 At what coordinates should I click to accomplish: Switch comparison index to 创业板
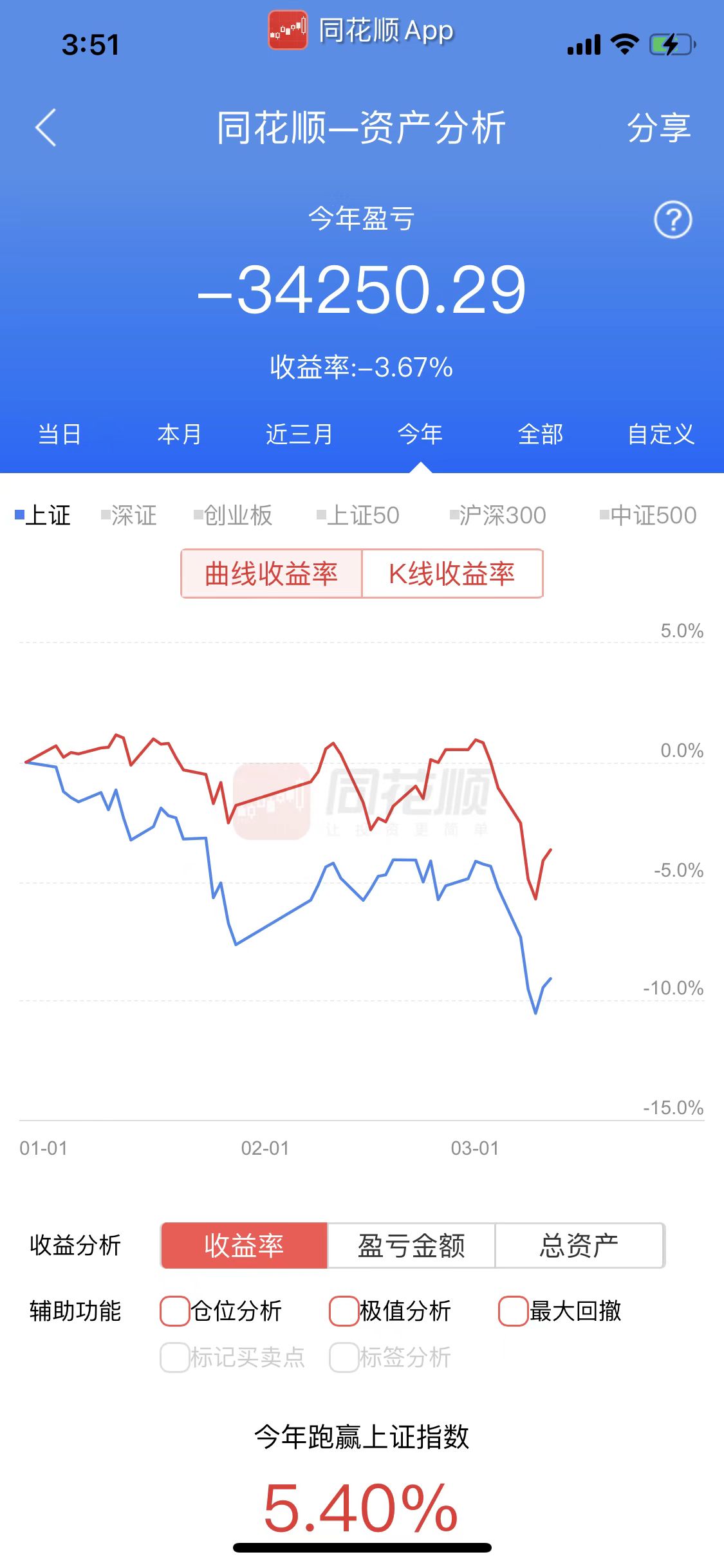click(233, 515)
